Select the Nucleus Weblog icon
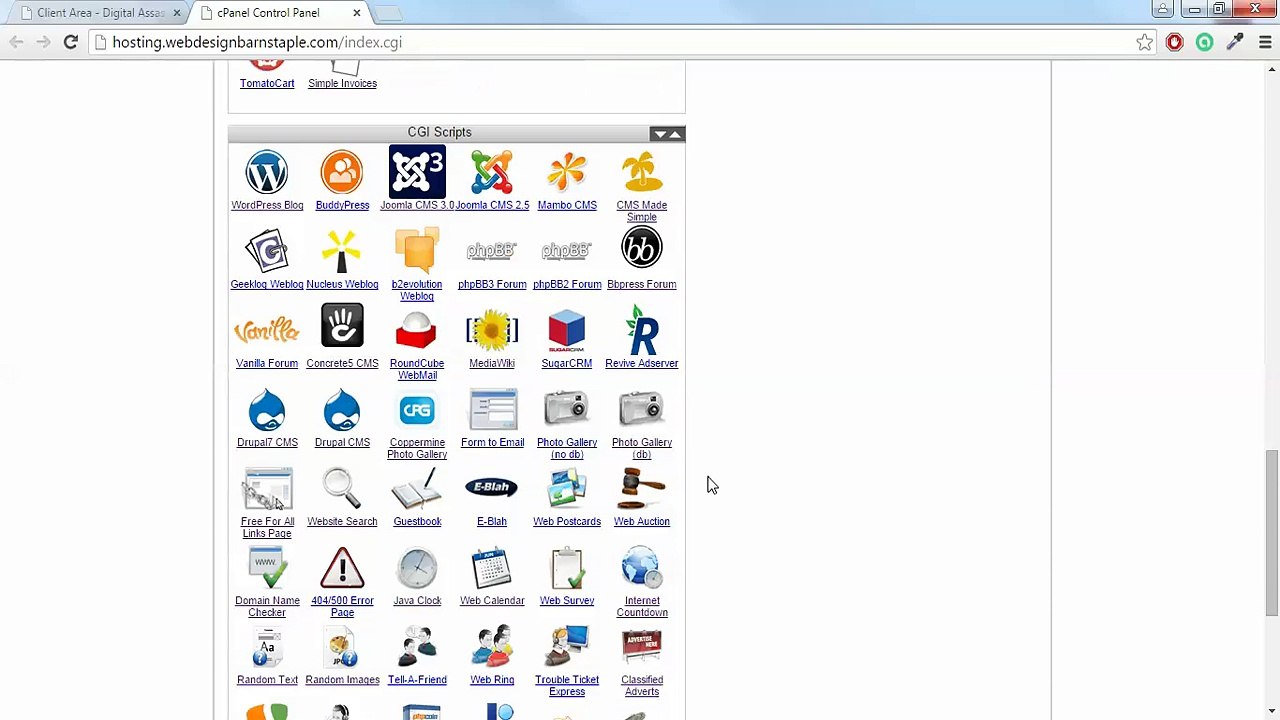Image resolution: width=1280 pixels, height=720 pixels. [x=342, y=251]
